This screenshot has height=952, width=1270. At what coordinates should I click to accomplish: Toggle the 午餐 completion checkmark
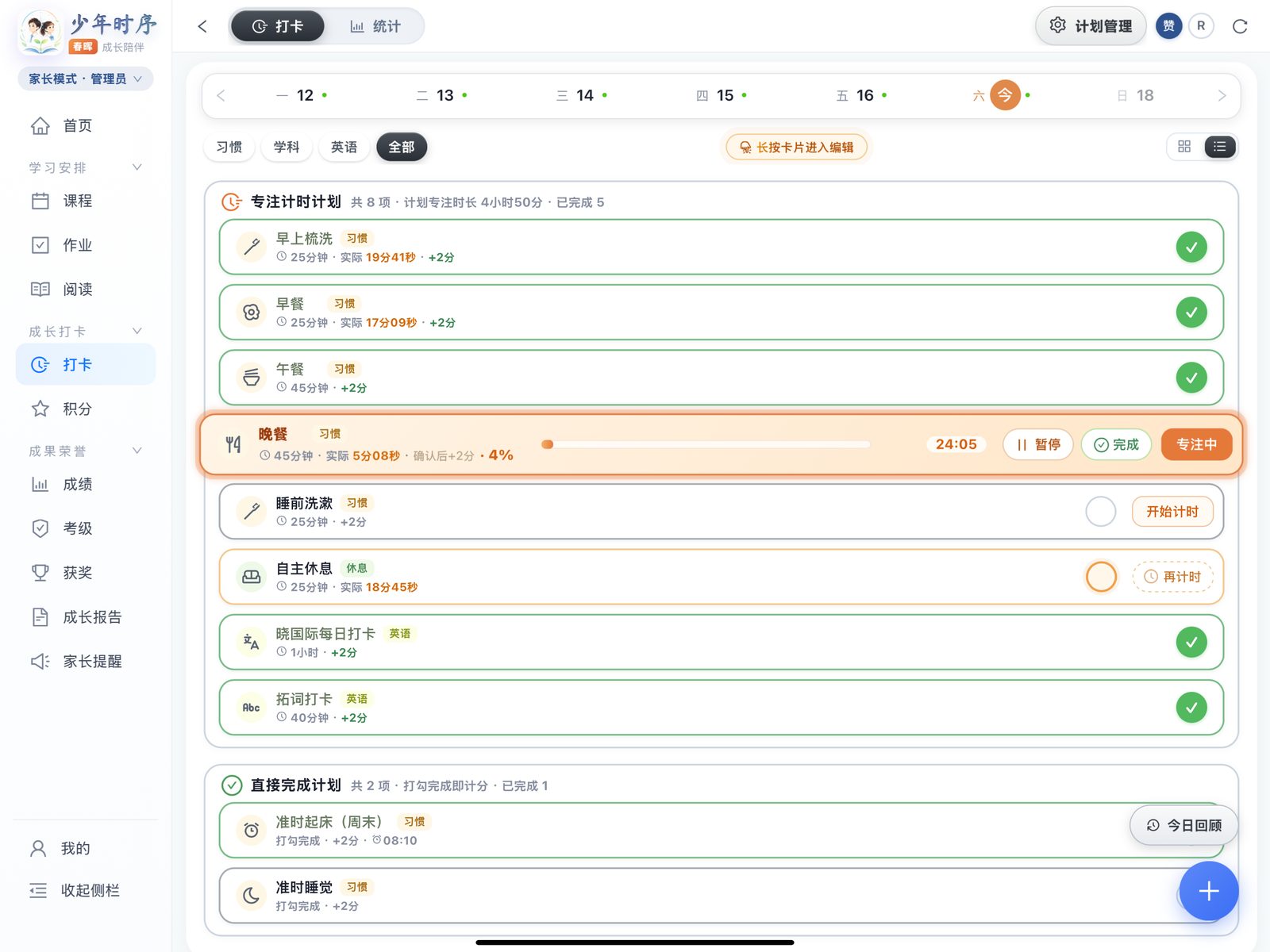tap(1191, 378)
